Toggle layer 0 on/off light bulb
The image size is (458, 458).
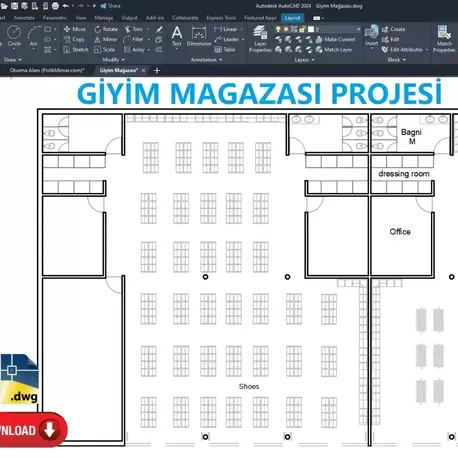click(278, 29)
